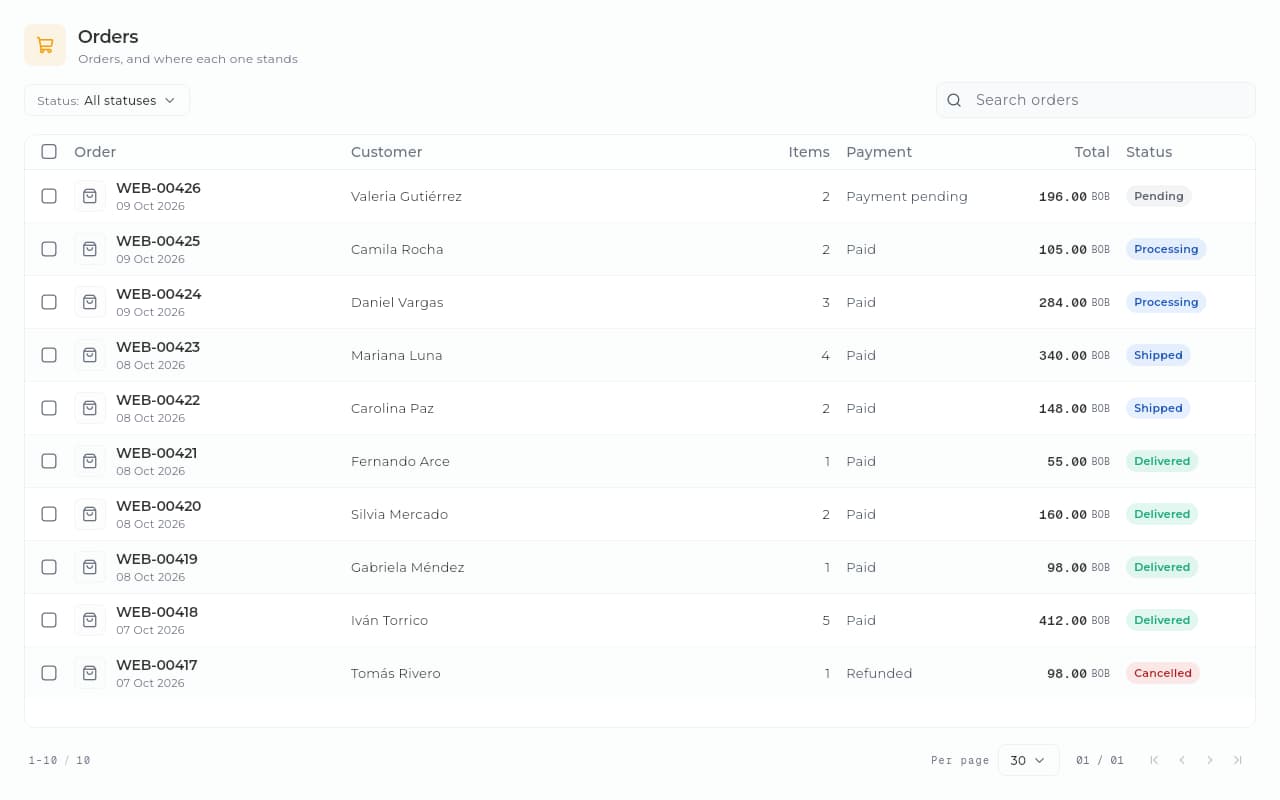Click the magnifier icon in search box

[954, 100]
